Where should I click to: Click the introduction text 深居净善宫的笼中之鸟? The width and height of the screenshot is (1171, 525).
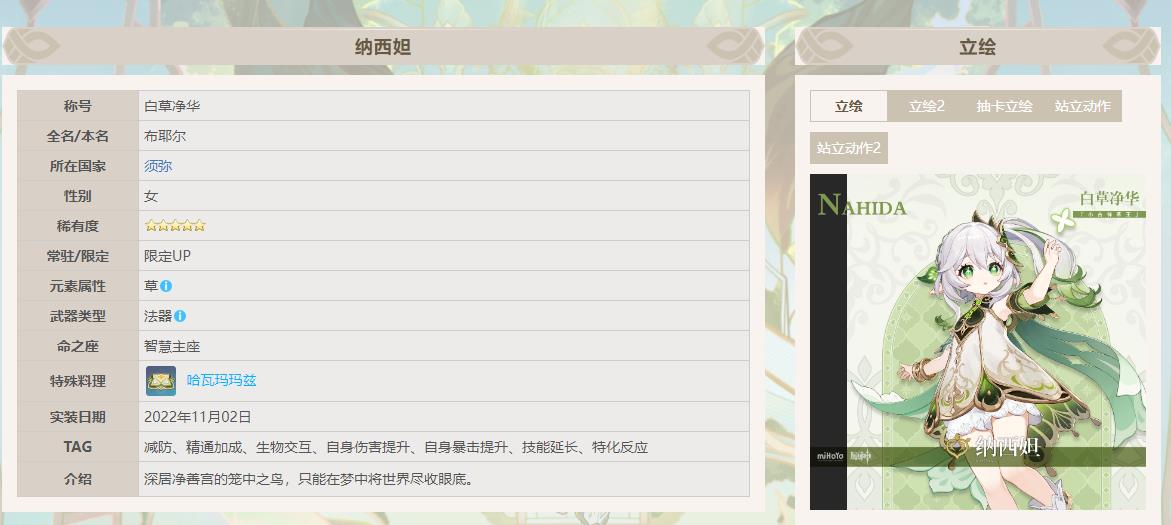tap(309, 479)
